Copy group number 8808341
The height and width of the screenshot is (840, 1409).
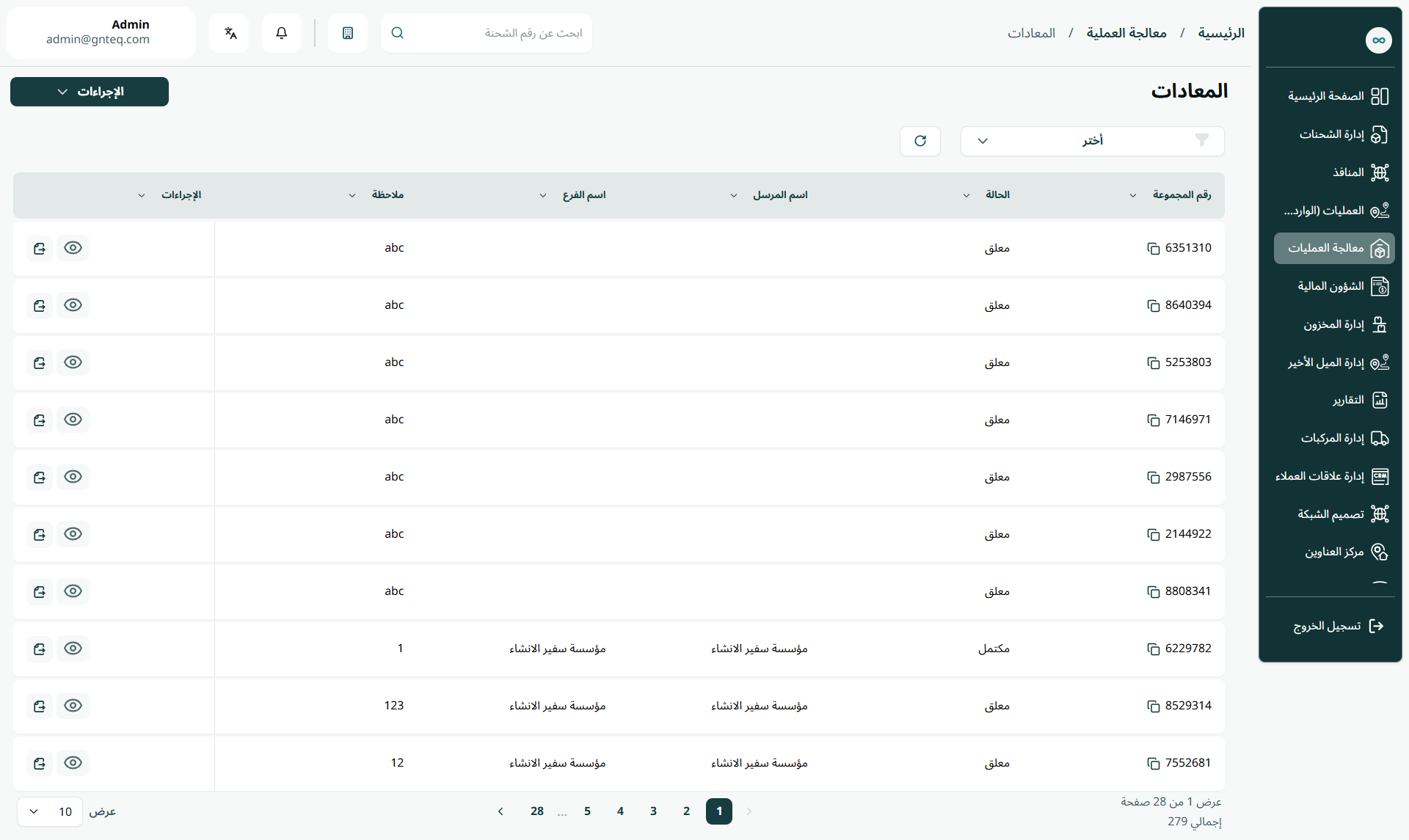coord(1153,592)
